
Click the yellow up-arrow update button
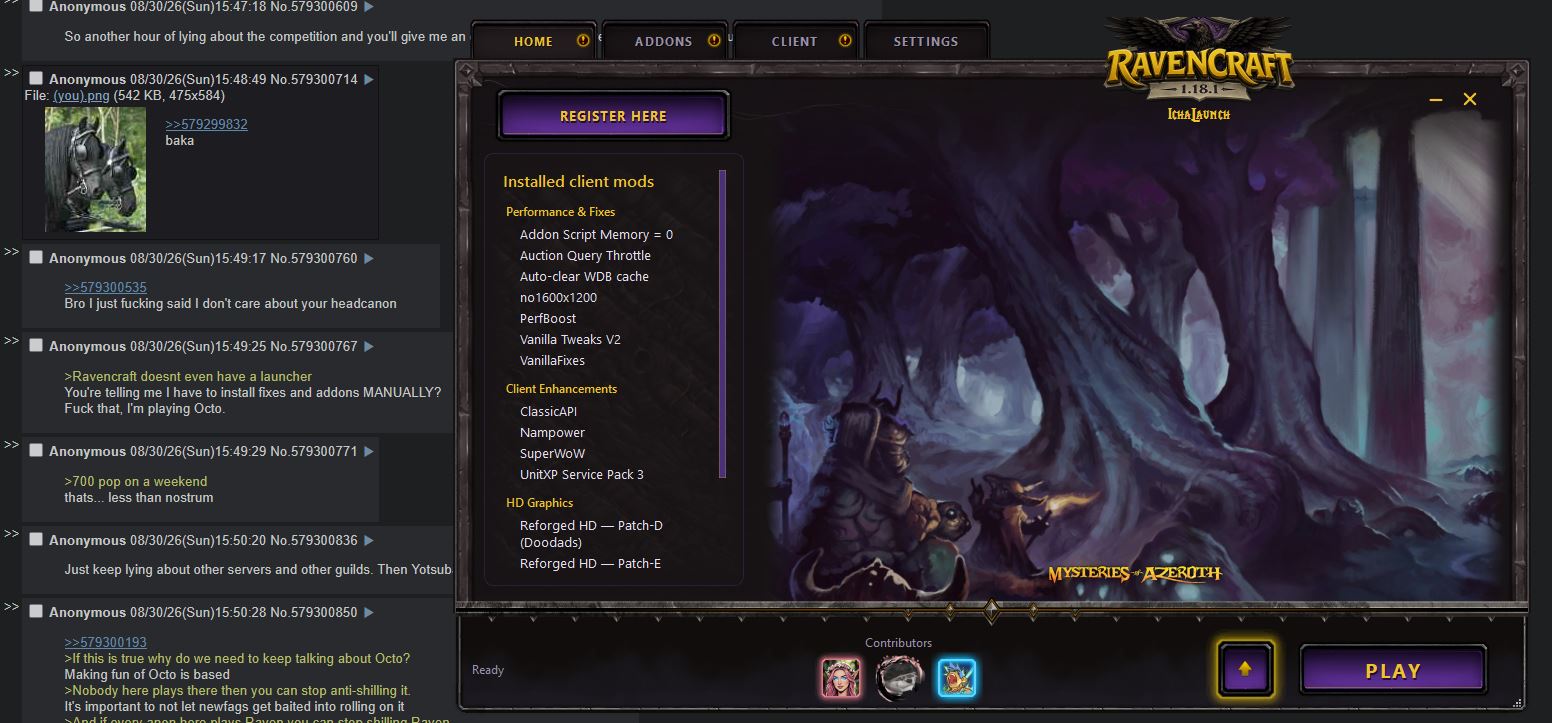point(1245,669)
